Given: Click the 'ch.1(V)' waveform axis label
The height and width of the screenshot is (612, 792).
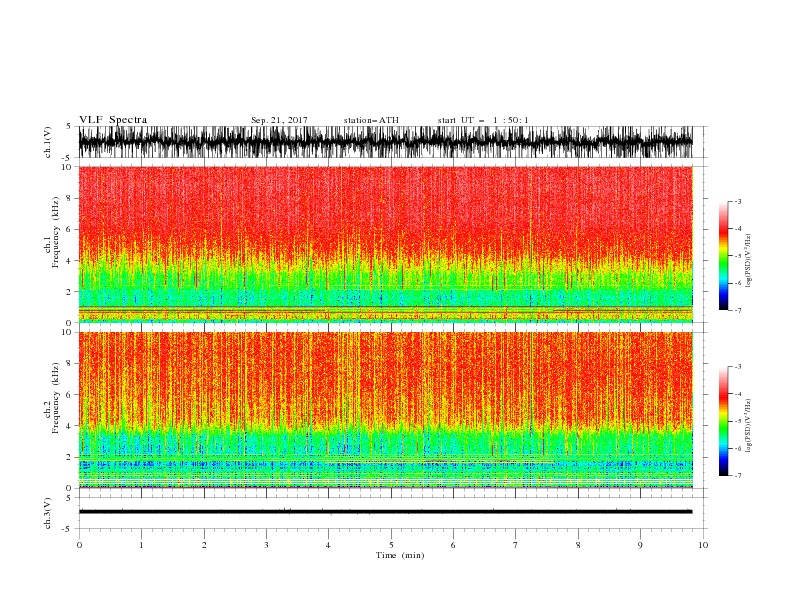Looking at the screenshot, I should [48, 142].
